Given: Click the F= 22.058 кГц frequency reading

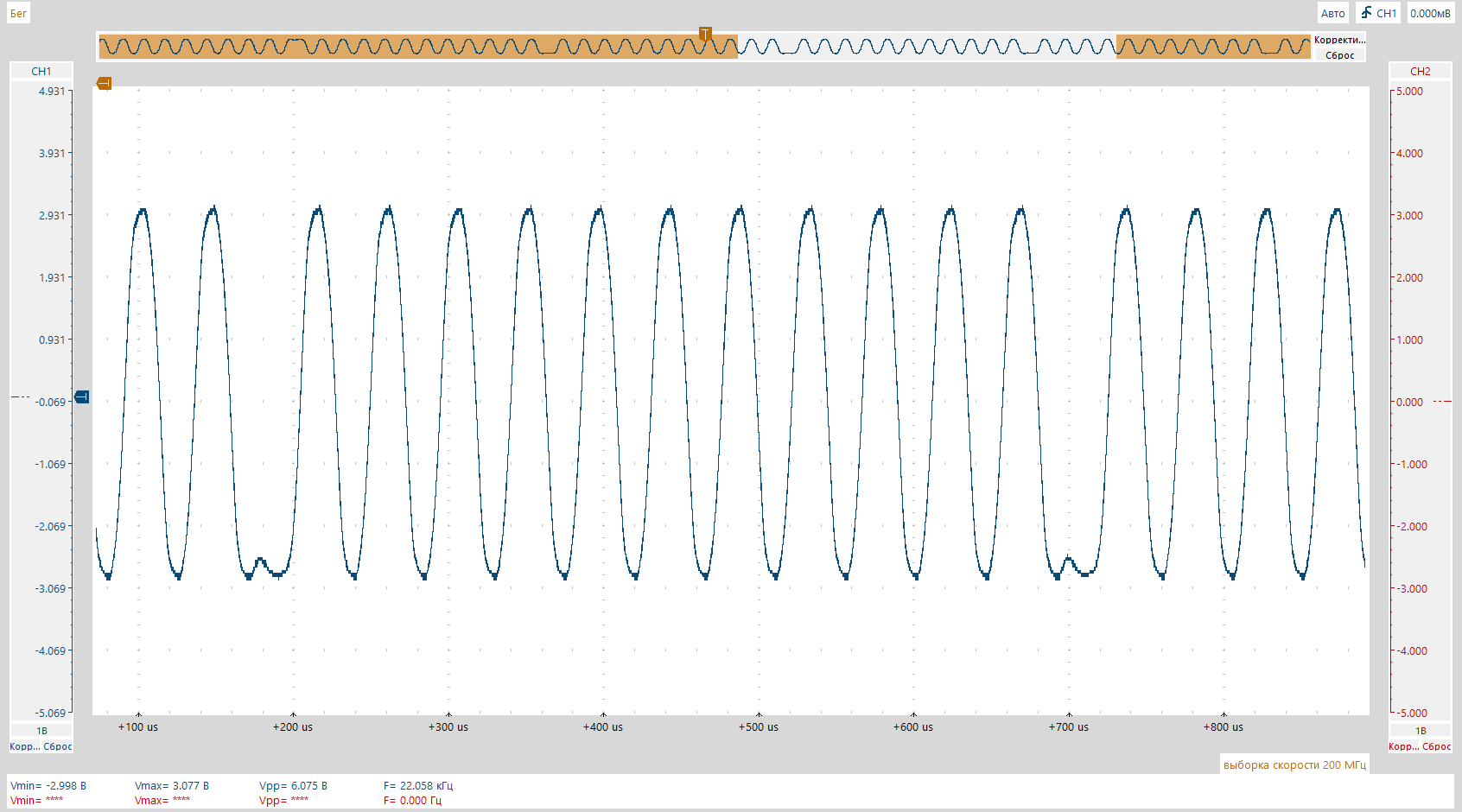Looking at the screenshot, I should [x=418, y=785].
